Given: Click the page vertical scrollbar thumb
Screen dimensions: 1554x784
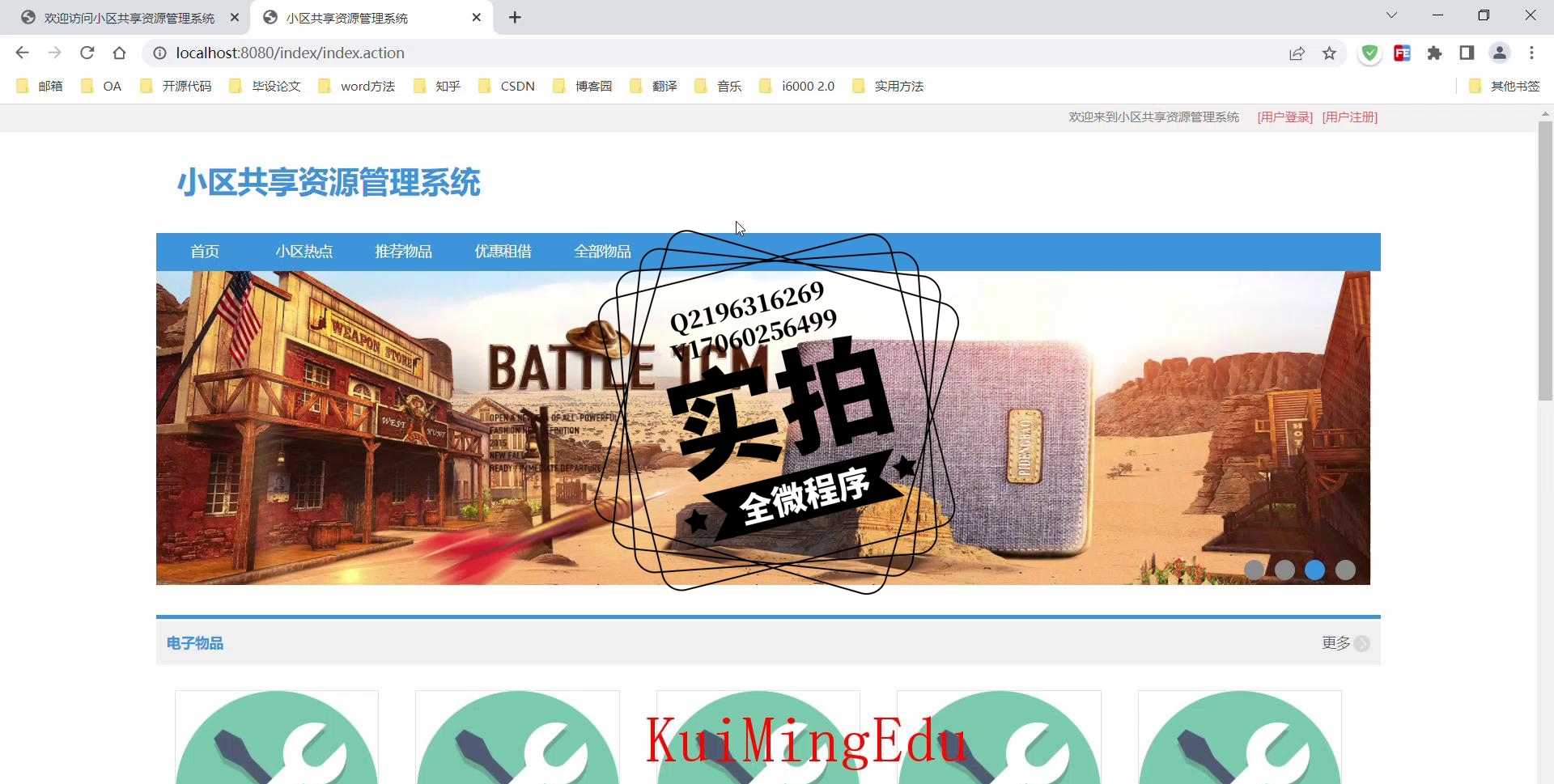Looking at the screenshot, I should tap(1545, 261).
